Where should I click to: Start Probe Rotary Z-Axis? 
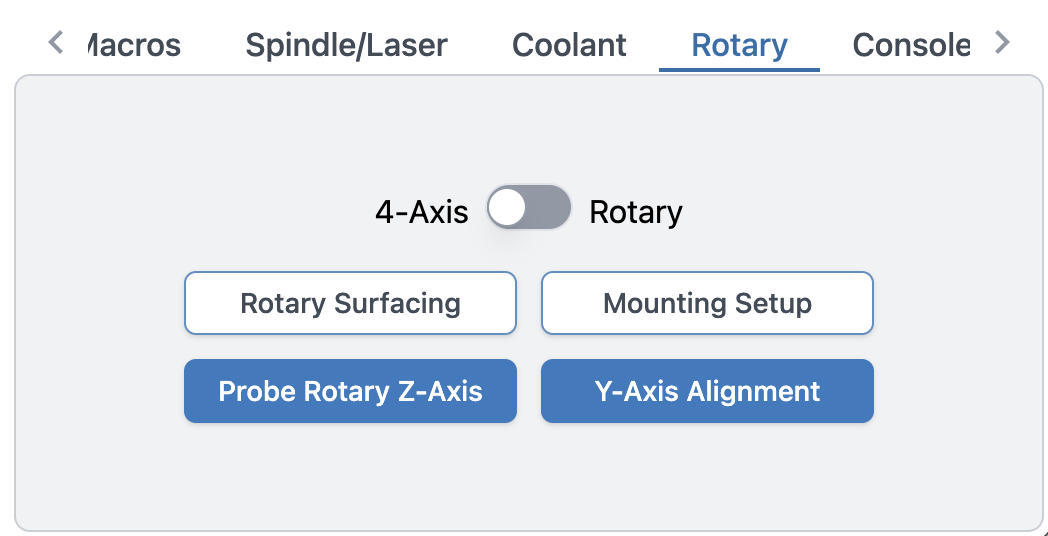pyautogui.click(x=350, y=391)
